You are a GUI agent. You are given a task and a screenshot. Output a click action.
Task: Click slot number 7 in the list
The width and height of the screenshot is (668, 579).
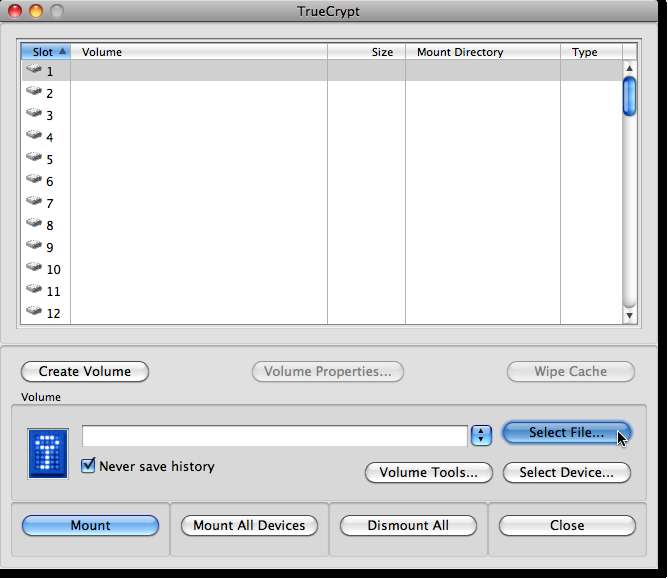tap(50, 204)
